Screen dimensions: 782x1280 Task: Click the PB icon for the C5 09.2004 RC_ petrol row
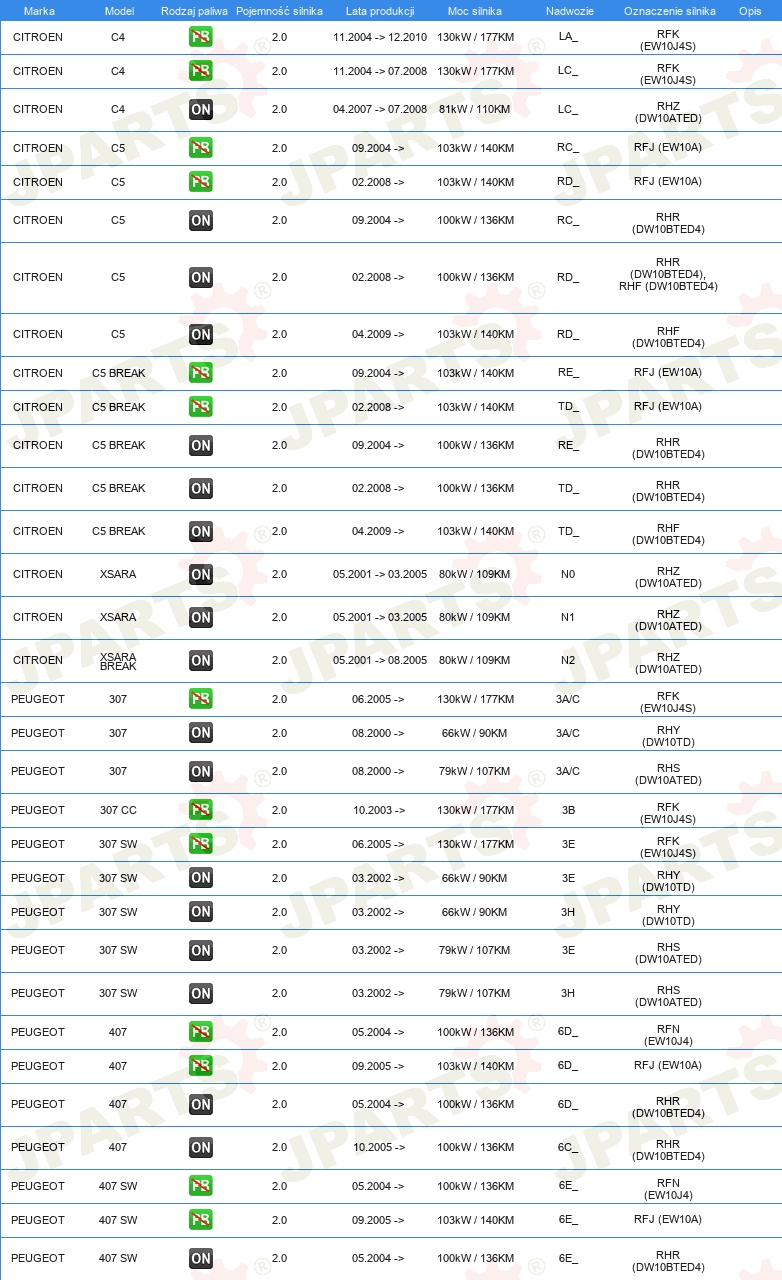(200, 148)
